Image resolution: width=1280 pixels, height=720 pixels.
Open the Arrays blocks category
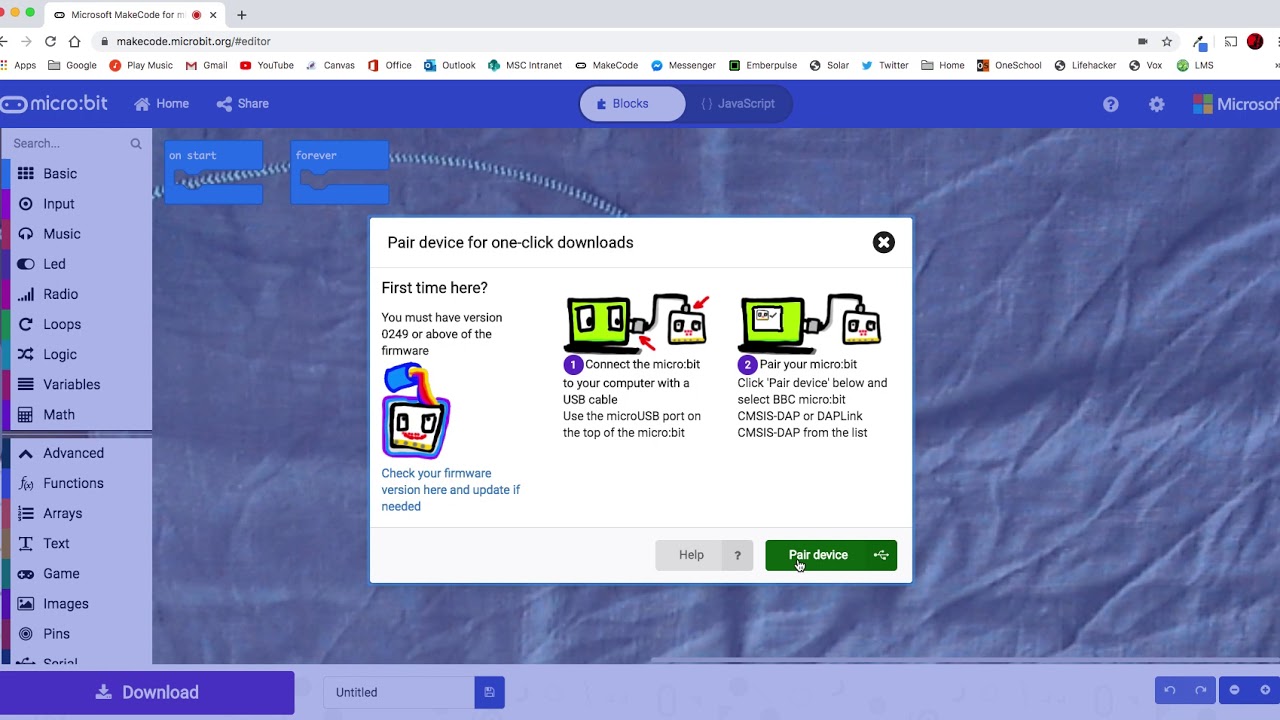[x=77, y=513]
